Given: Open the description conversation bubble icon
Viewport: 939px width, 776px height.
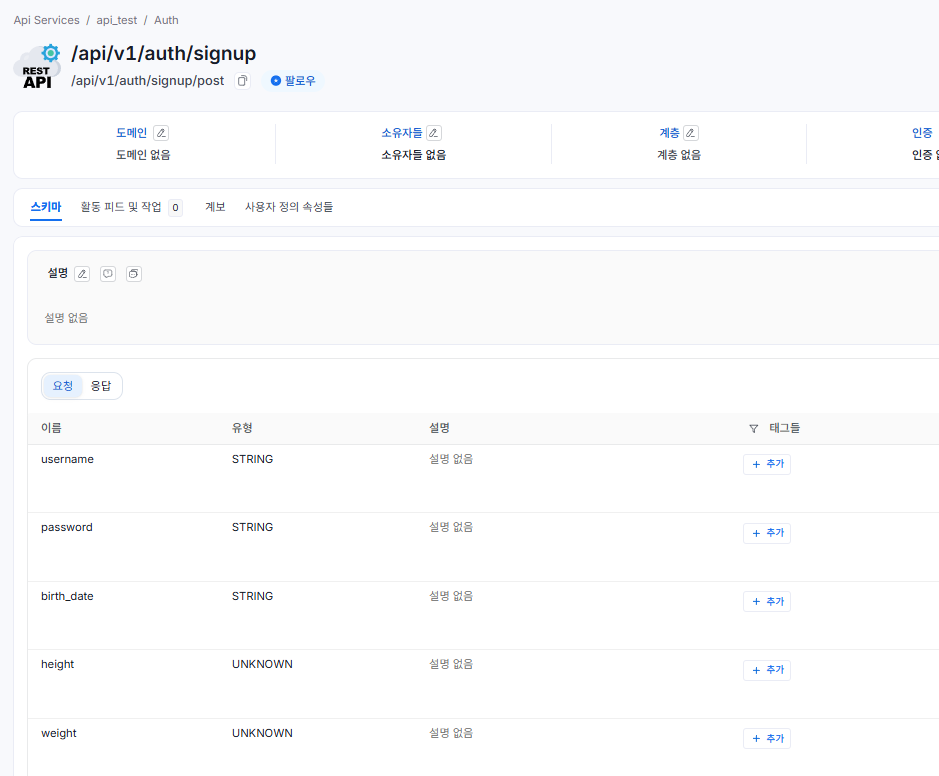Looking at the screenshot, I should coord(108,274).
